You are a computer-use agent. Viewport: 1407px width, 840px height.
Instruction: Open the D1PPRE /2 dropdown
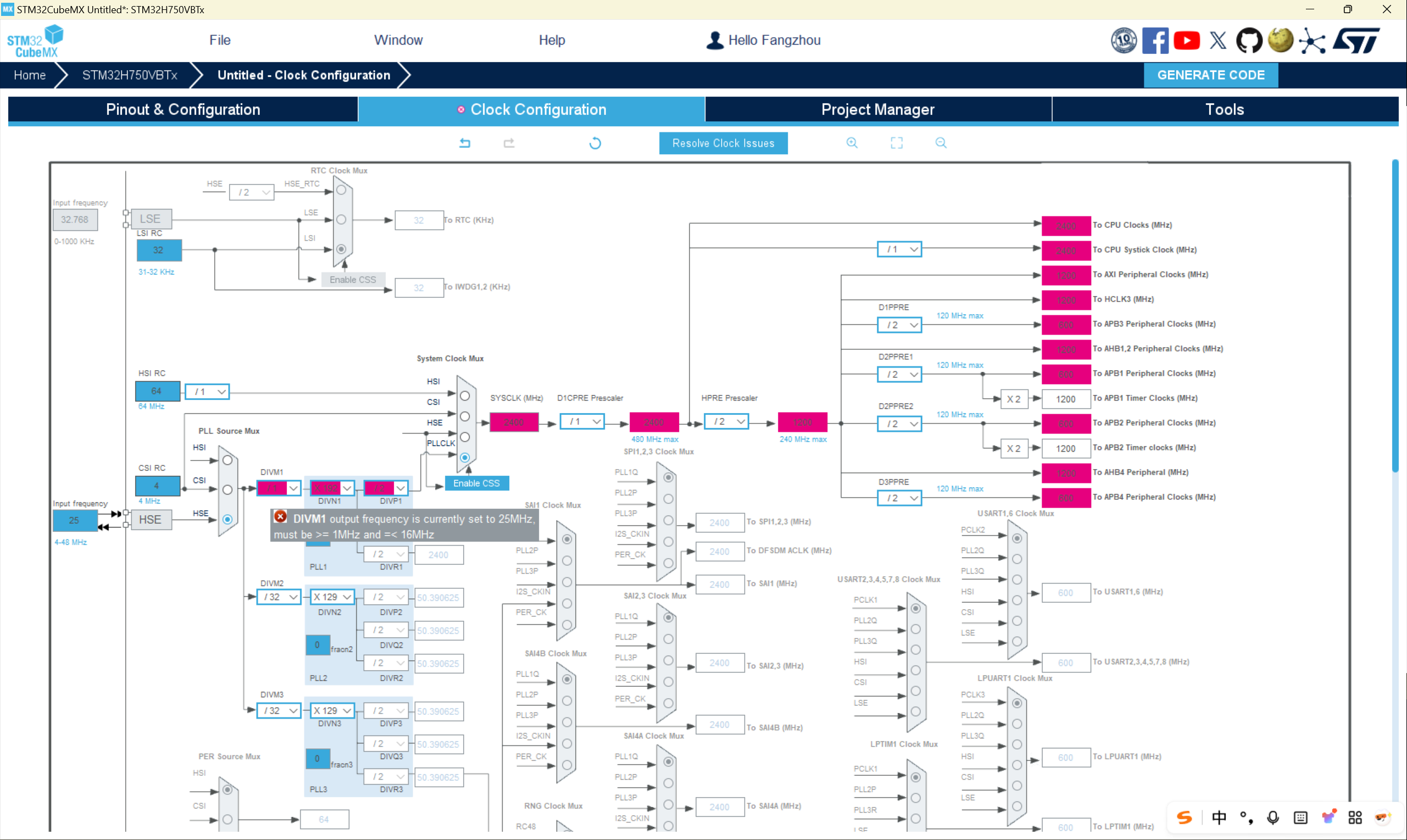coord(913,325)
